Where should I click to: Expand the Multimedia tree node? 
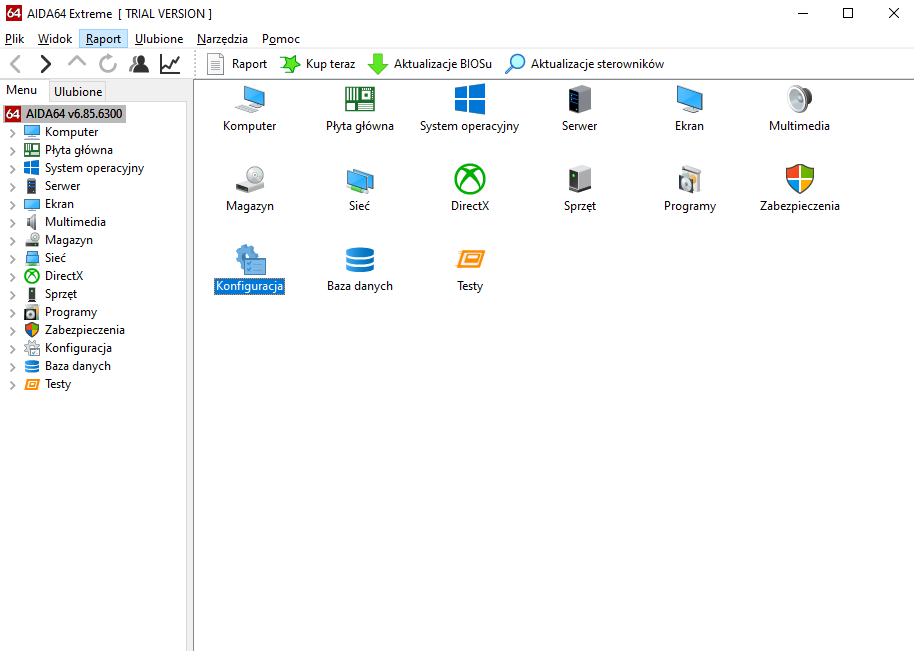[12, 223]
